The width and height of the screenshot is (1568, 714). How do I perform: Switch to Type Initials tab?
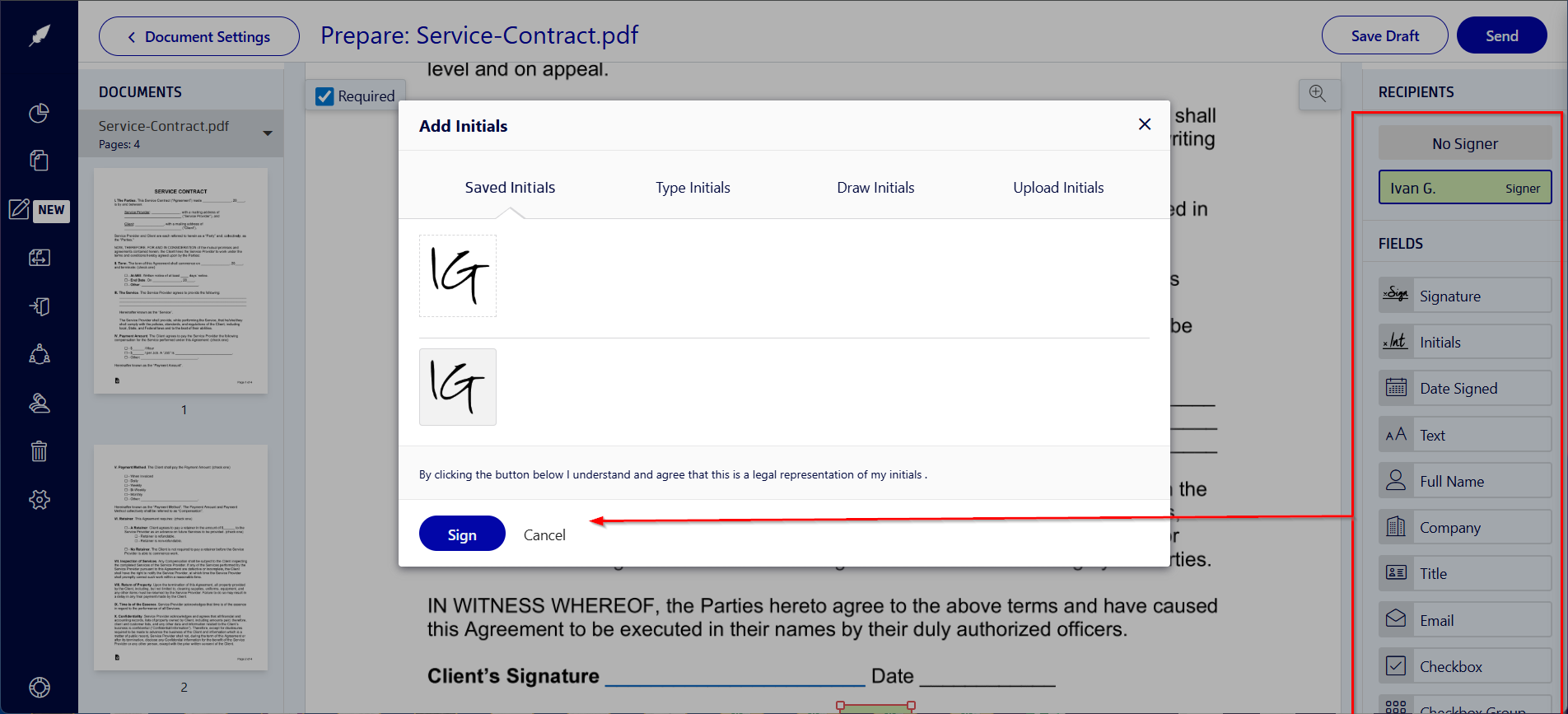coord(693,188)
